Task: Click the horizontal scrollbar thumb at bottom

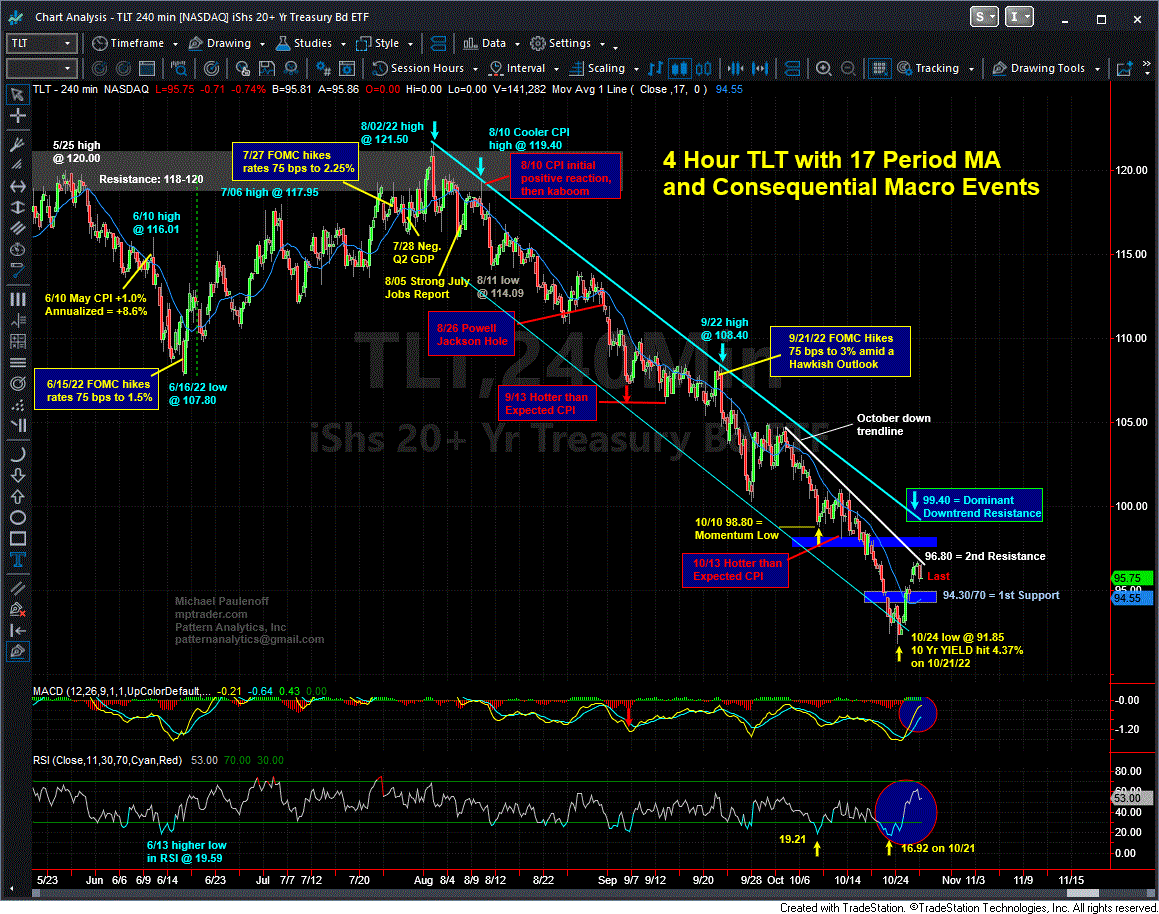Action: click(1081, 893)
